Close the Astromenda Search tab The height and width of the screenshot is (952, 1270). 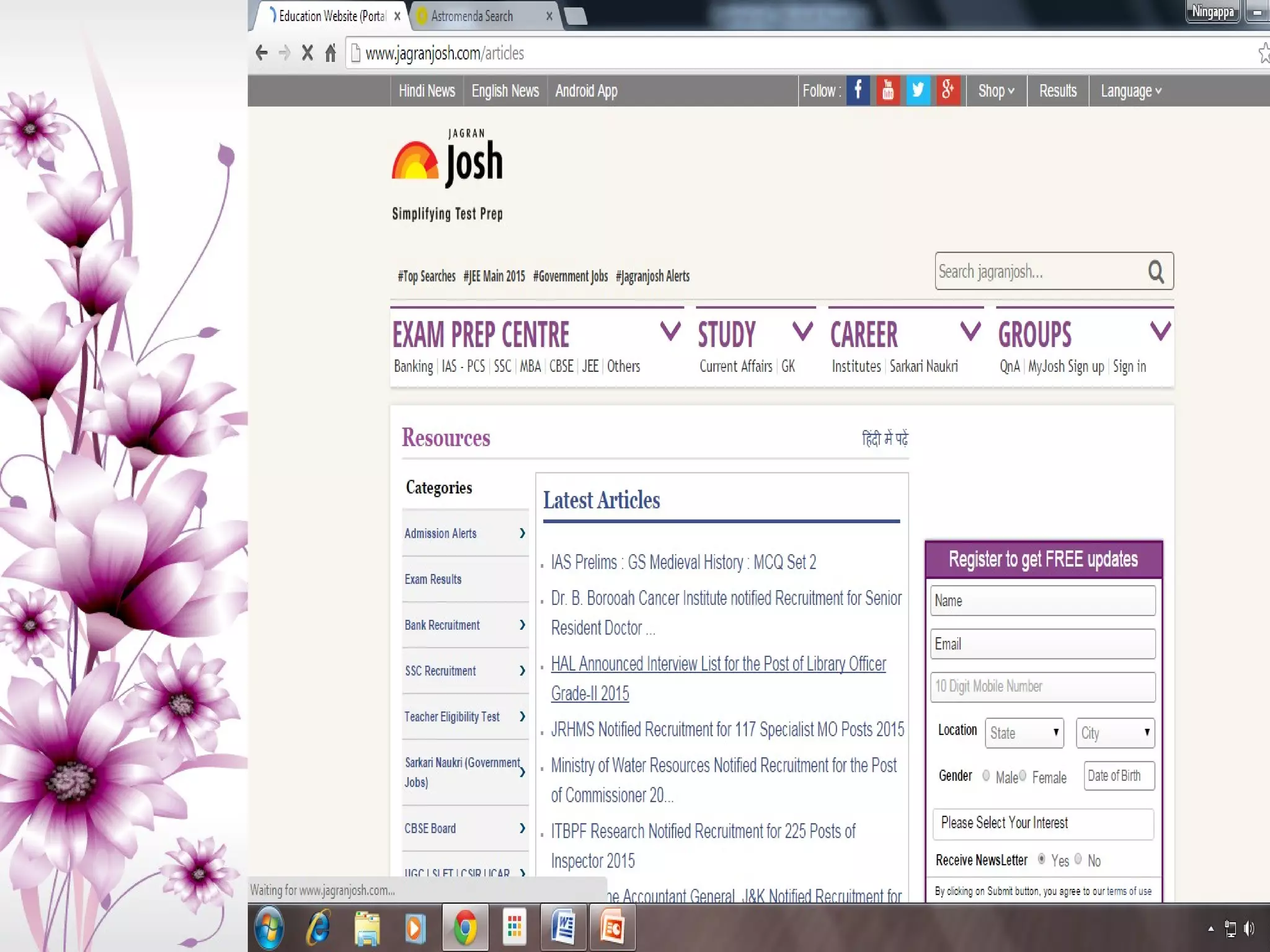click(549, 17)
